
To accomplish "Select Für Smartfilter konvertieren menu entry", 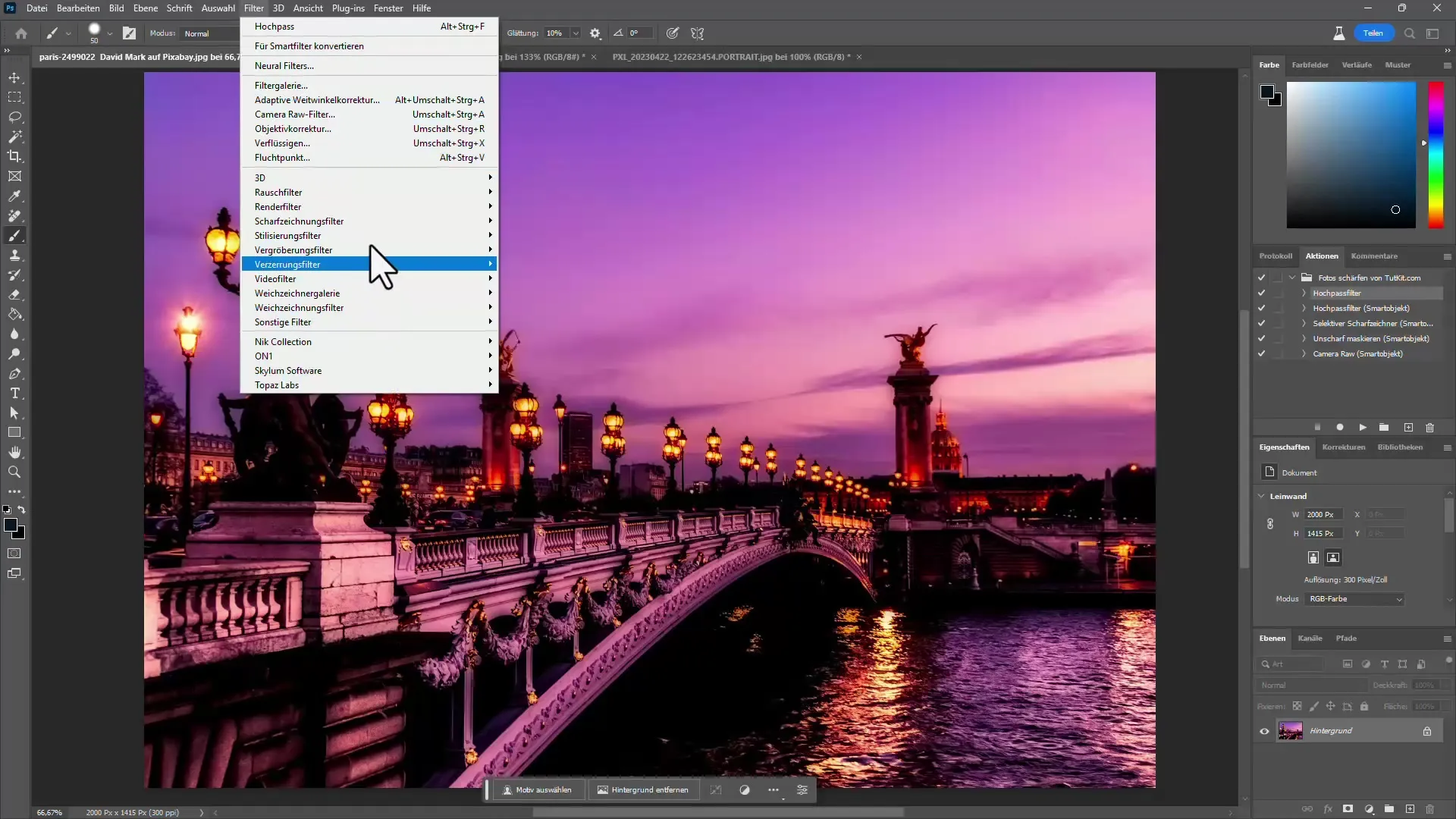I will [x=369, y=46].
